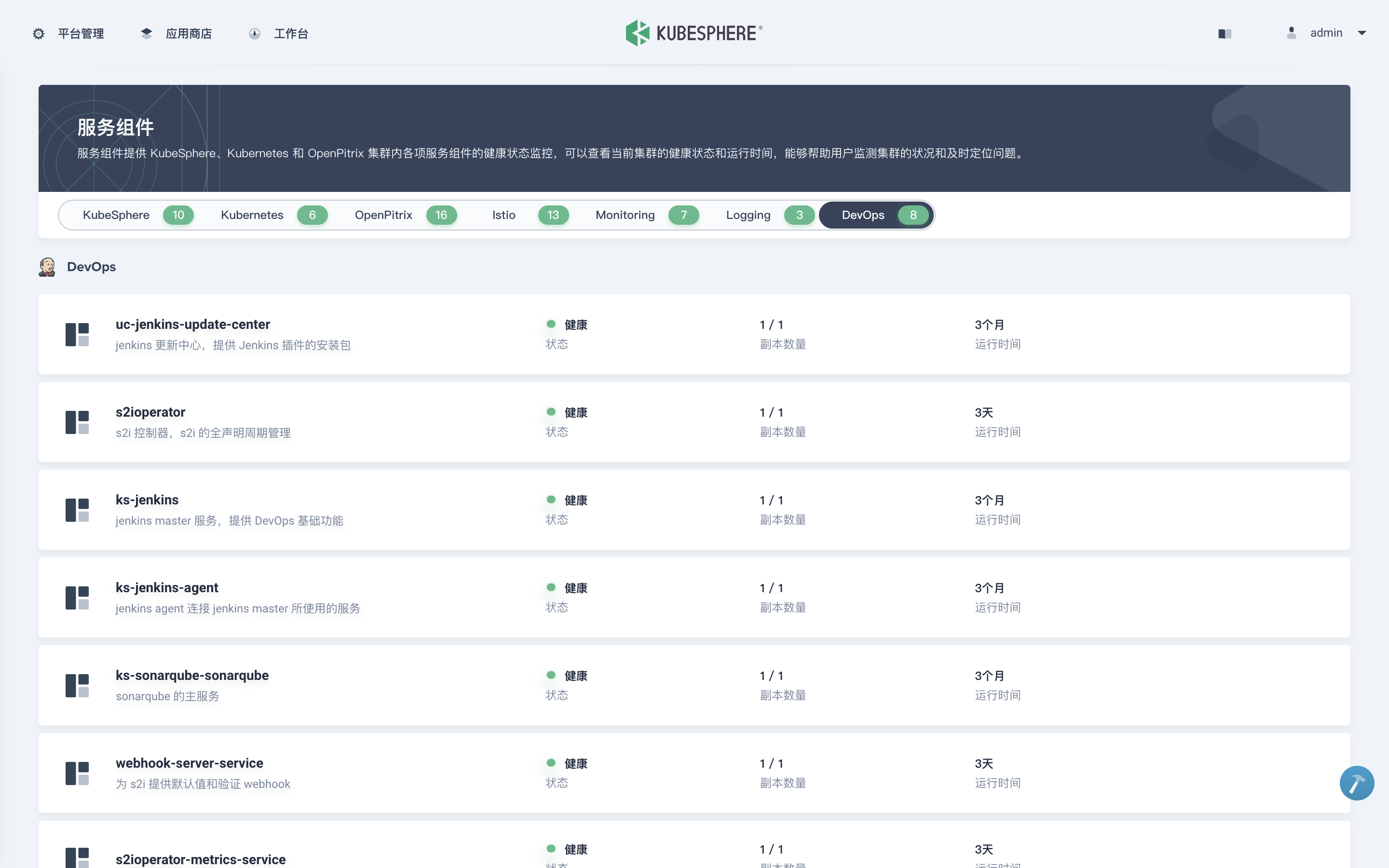
Task: Open the documentation book icon
Action: point(1224,34)
